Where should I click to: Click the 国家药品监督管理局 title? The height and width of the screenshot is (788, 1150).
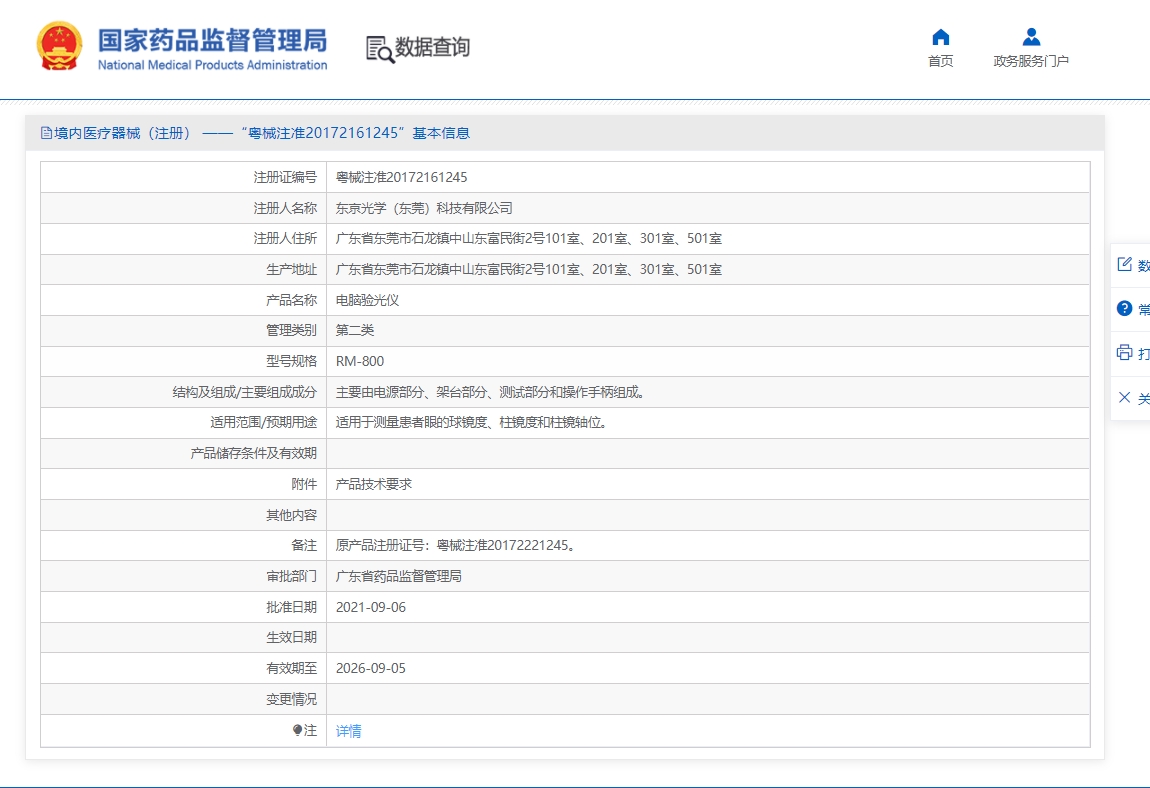213,41
